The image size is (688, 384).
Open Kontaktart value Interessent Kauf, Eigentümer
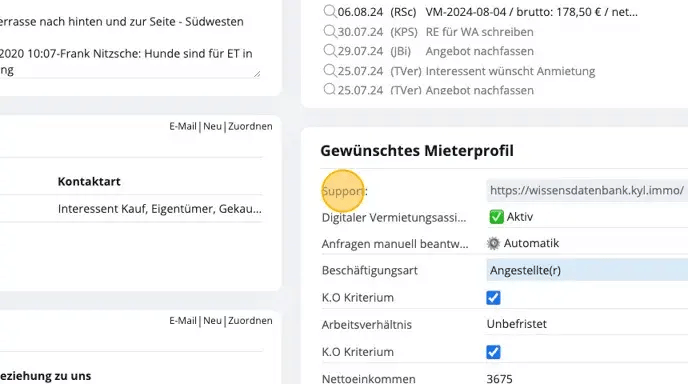[x=160, y=208]
